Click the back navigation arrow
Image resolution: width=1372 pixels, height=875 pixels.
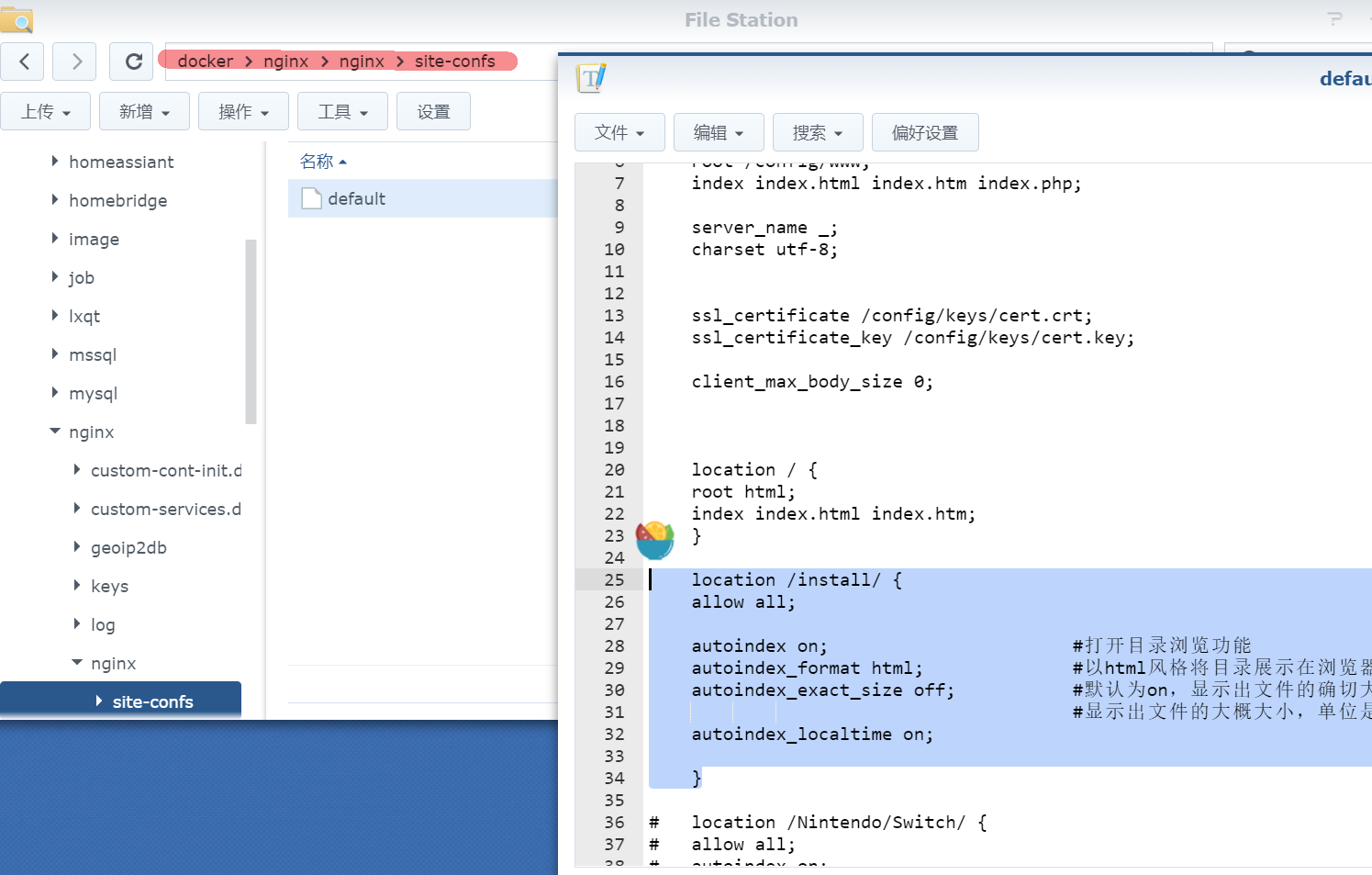click(22, 62)
